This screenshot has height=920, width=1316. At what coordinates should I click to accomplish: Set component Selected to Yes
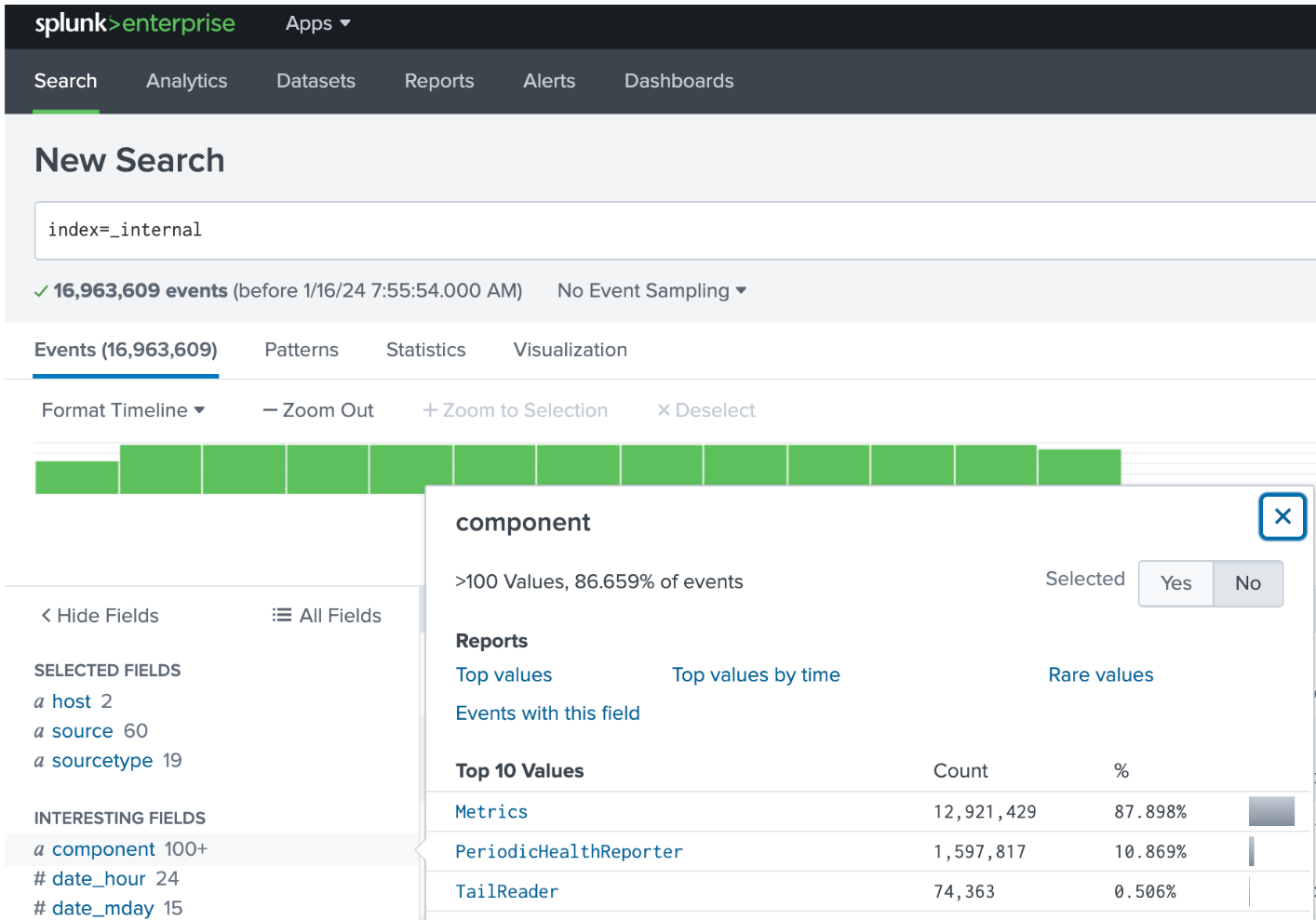click(1175, 583)
